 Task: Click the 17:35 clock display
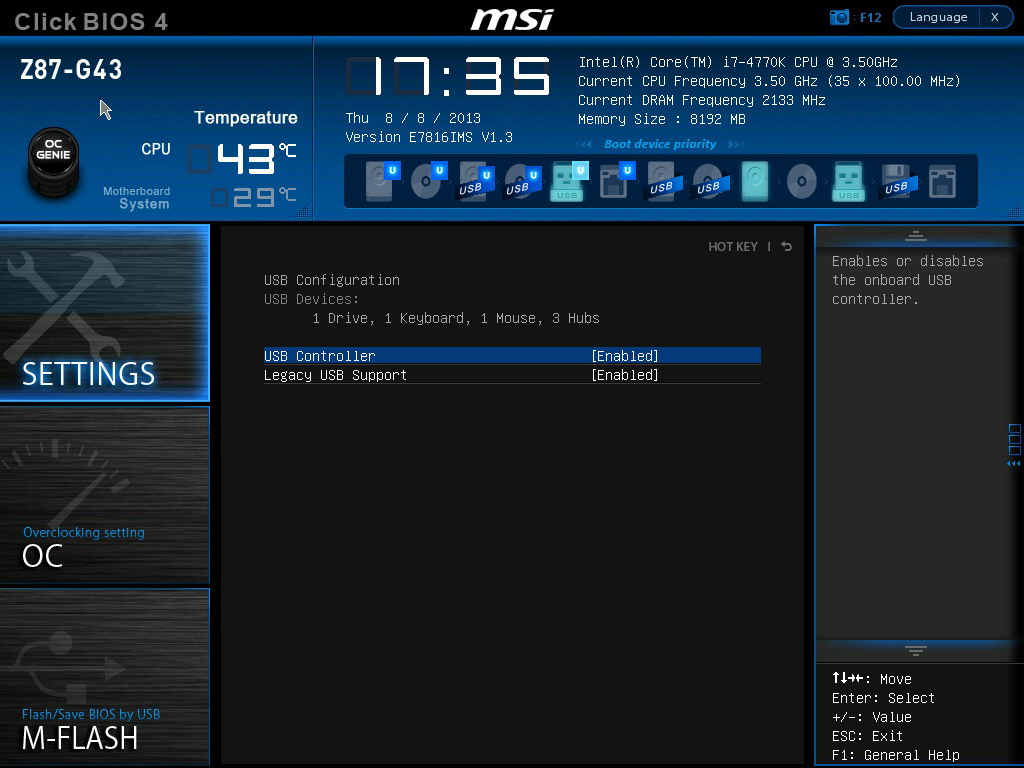tap(447, 76)
